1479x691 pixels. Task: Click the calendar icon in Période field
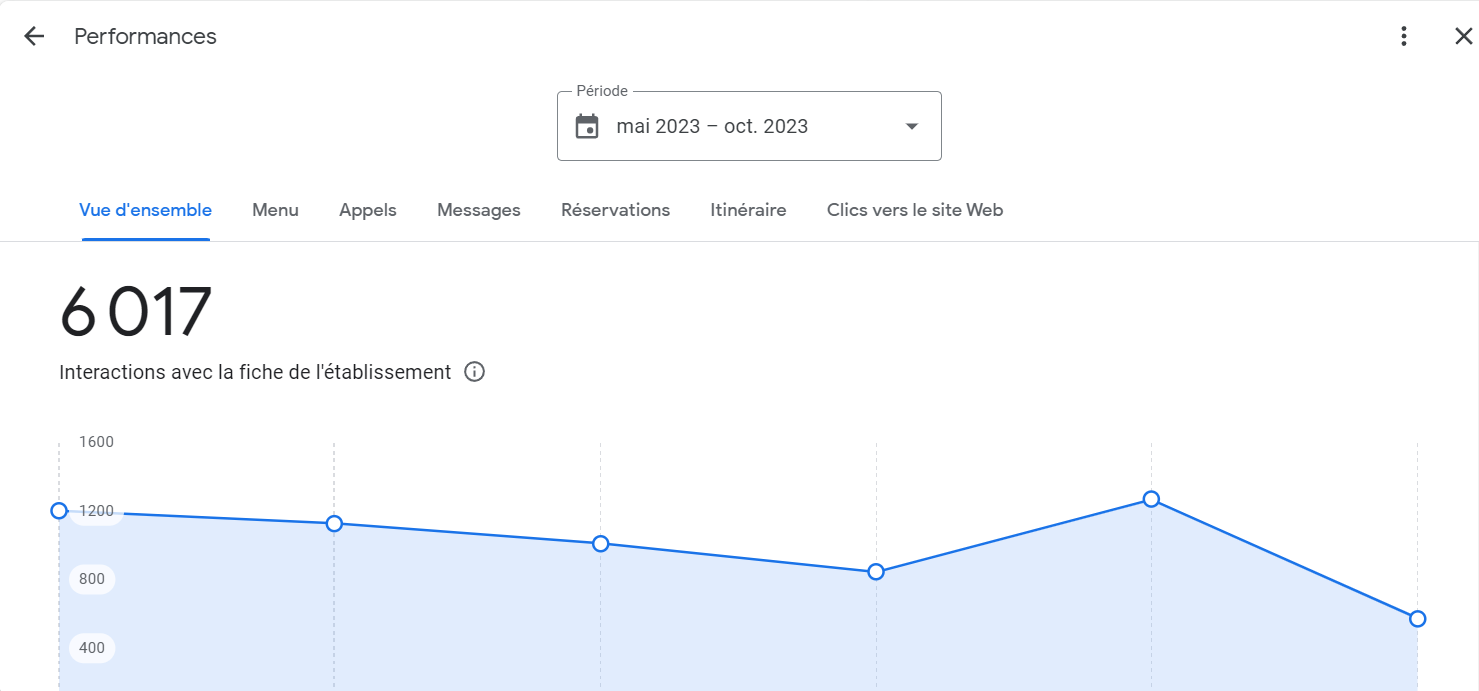point(587,127)
